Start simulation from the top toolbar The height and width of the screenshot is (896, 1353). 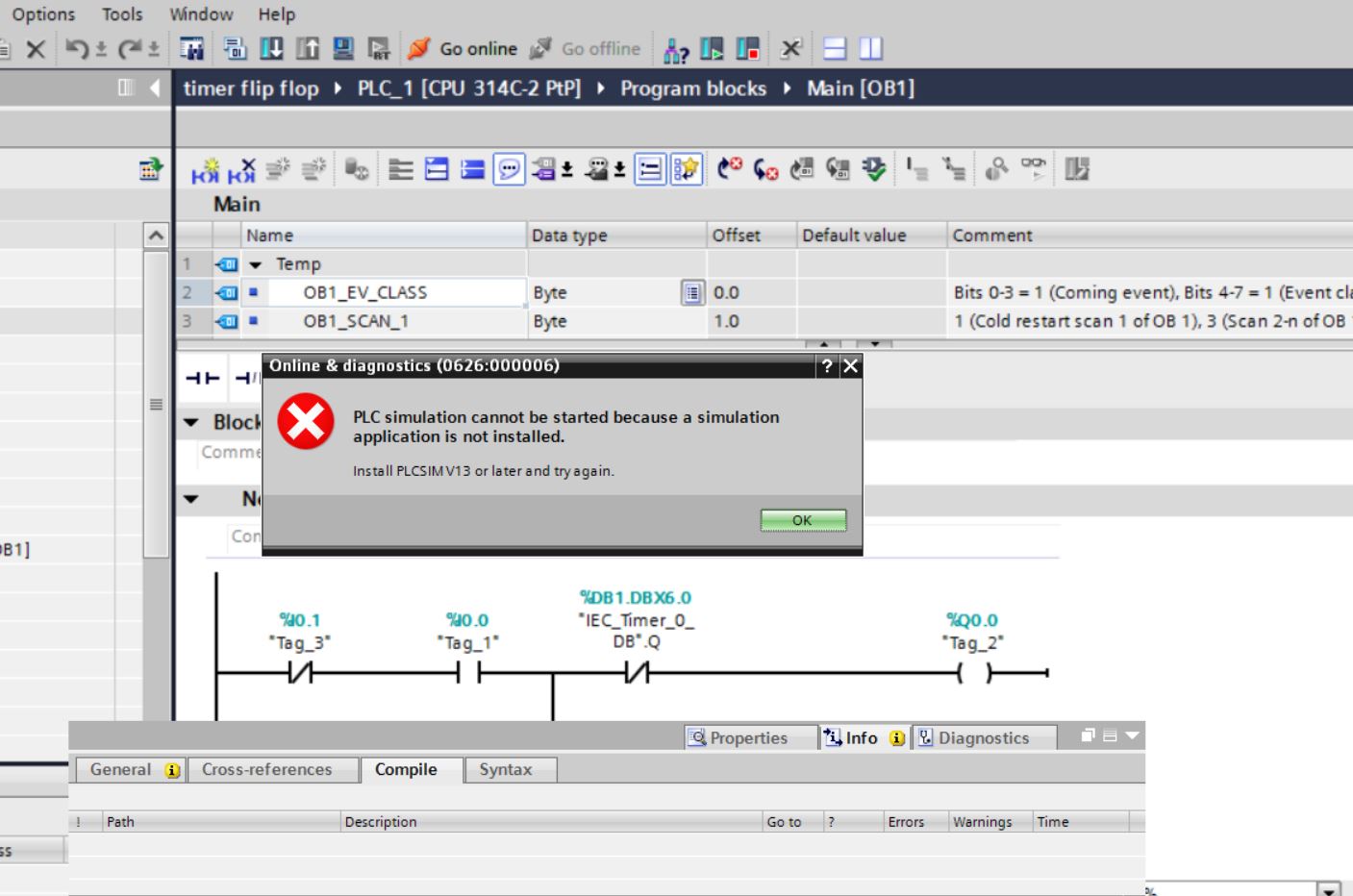[x=344, y=48]
